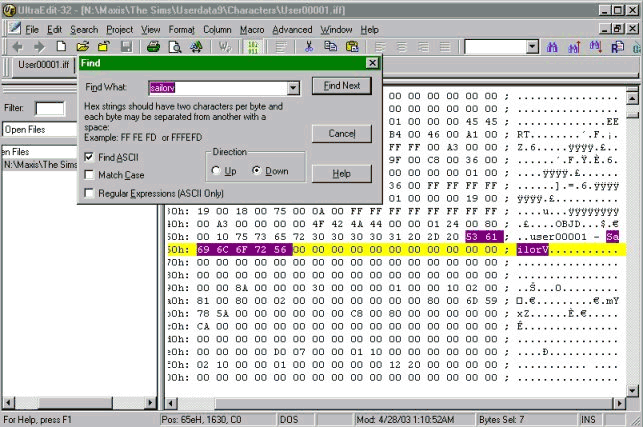The height and width of the screenshot is (427, 643).
Task: Uncheck the Find ASCII checkbox
Action: tap(91, 157)
